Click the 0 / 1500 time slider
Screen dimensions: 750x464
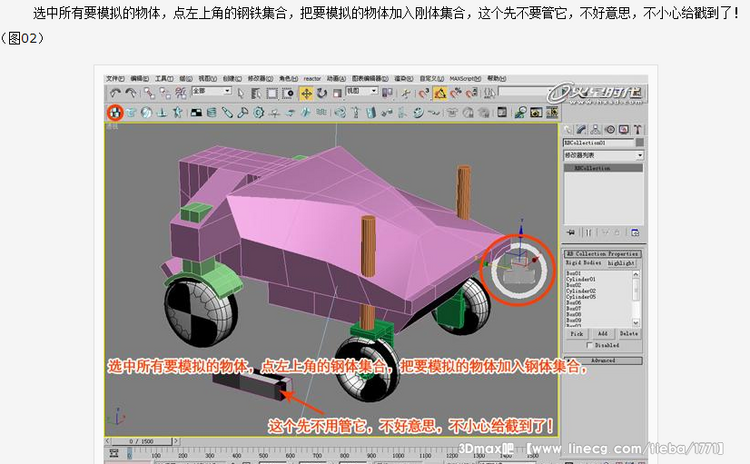142,441
